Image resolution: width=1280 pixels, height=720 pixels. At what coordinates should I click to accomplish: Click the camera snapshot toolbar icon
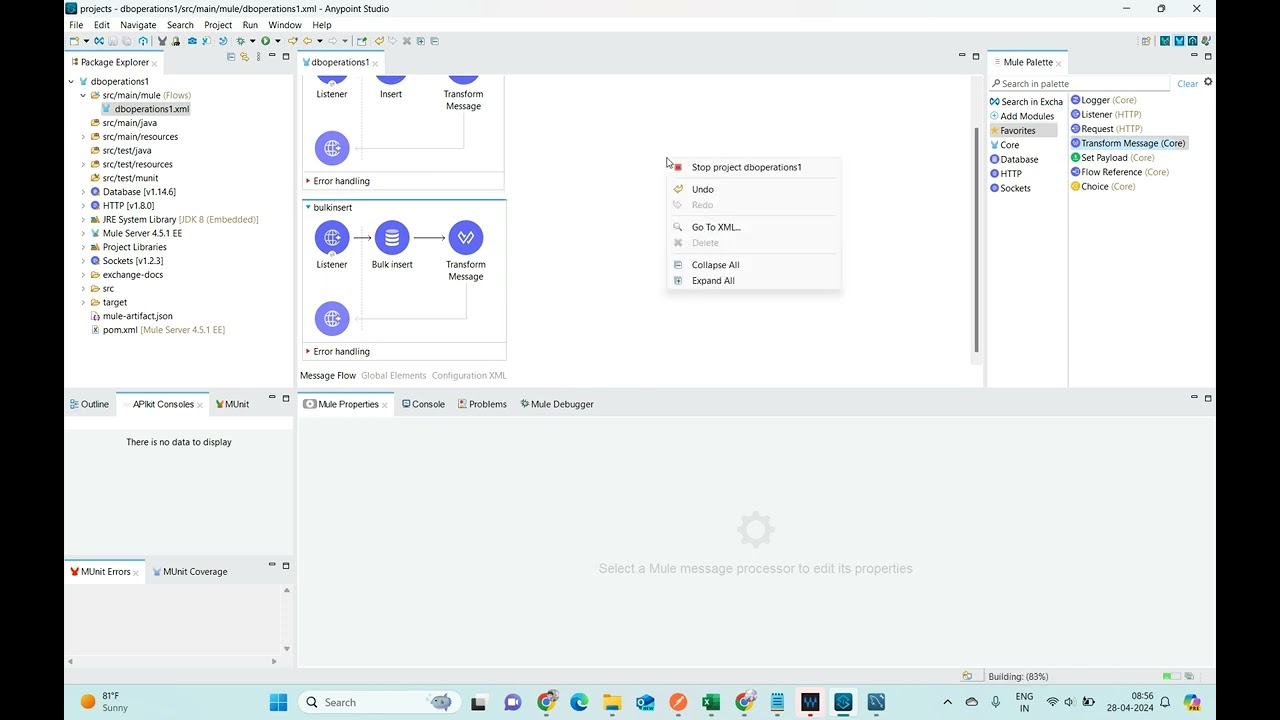pos(192,41)
